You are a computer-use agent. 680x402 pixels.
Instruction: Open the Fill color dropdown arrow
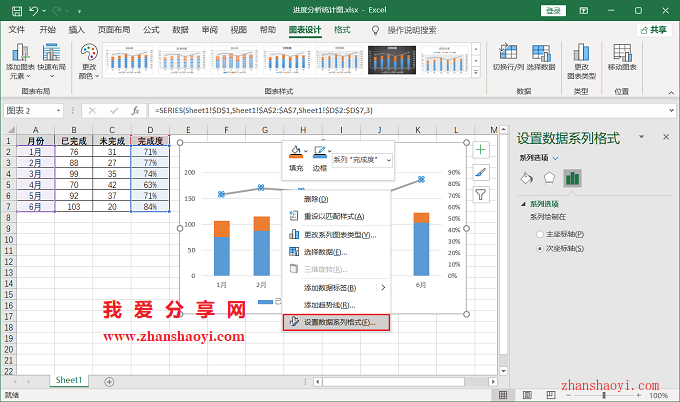pos(306,151)
